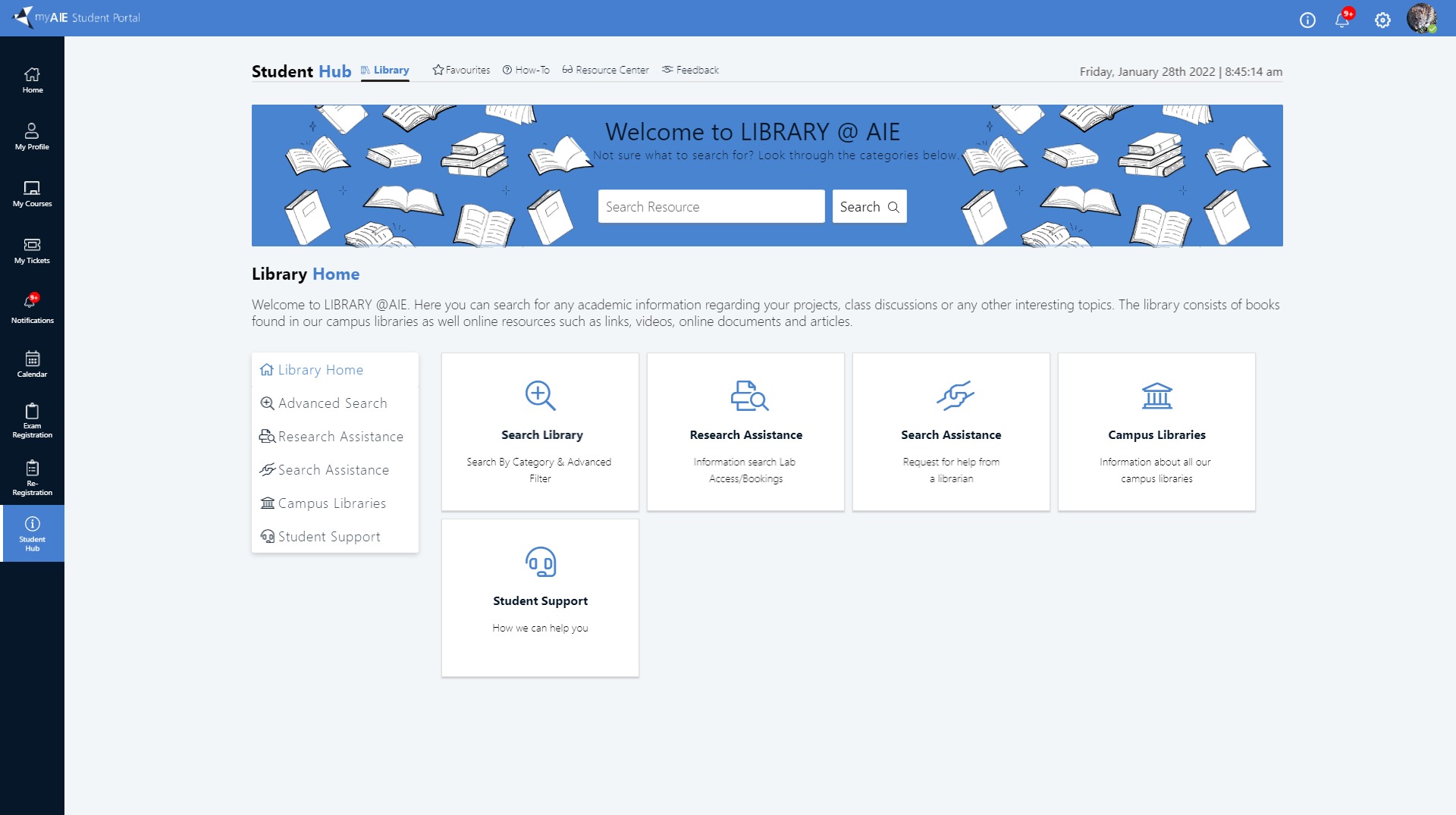Select Research Assistance in the side menu

click(x=335, y=437)
